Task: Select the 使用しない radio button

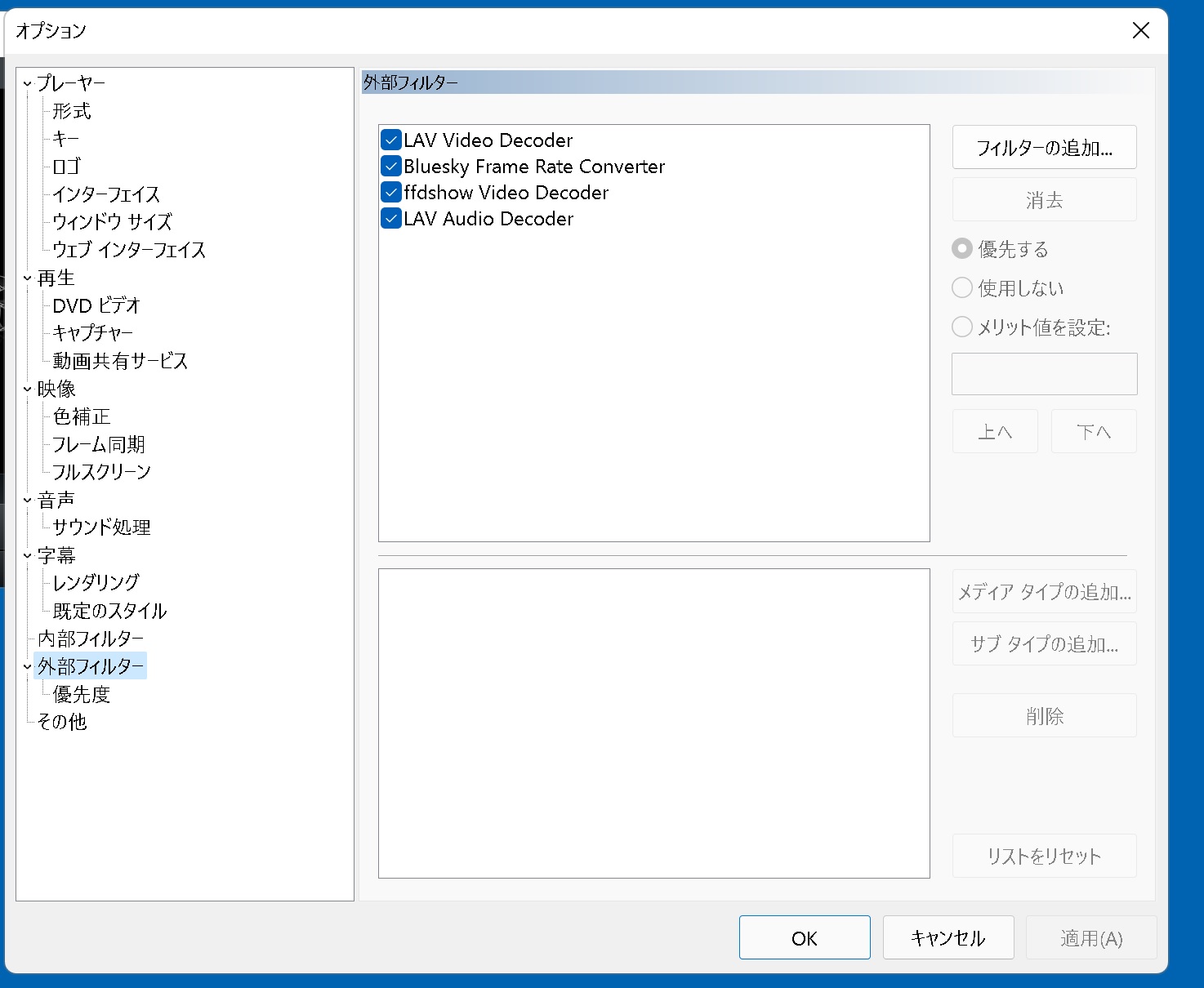Action: [961, 287]
